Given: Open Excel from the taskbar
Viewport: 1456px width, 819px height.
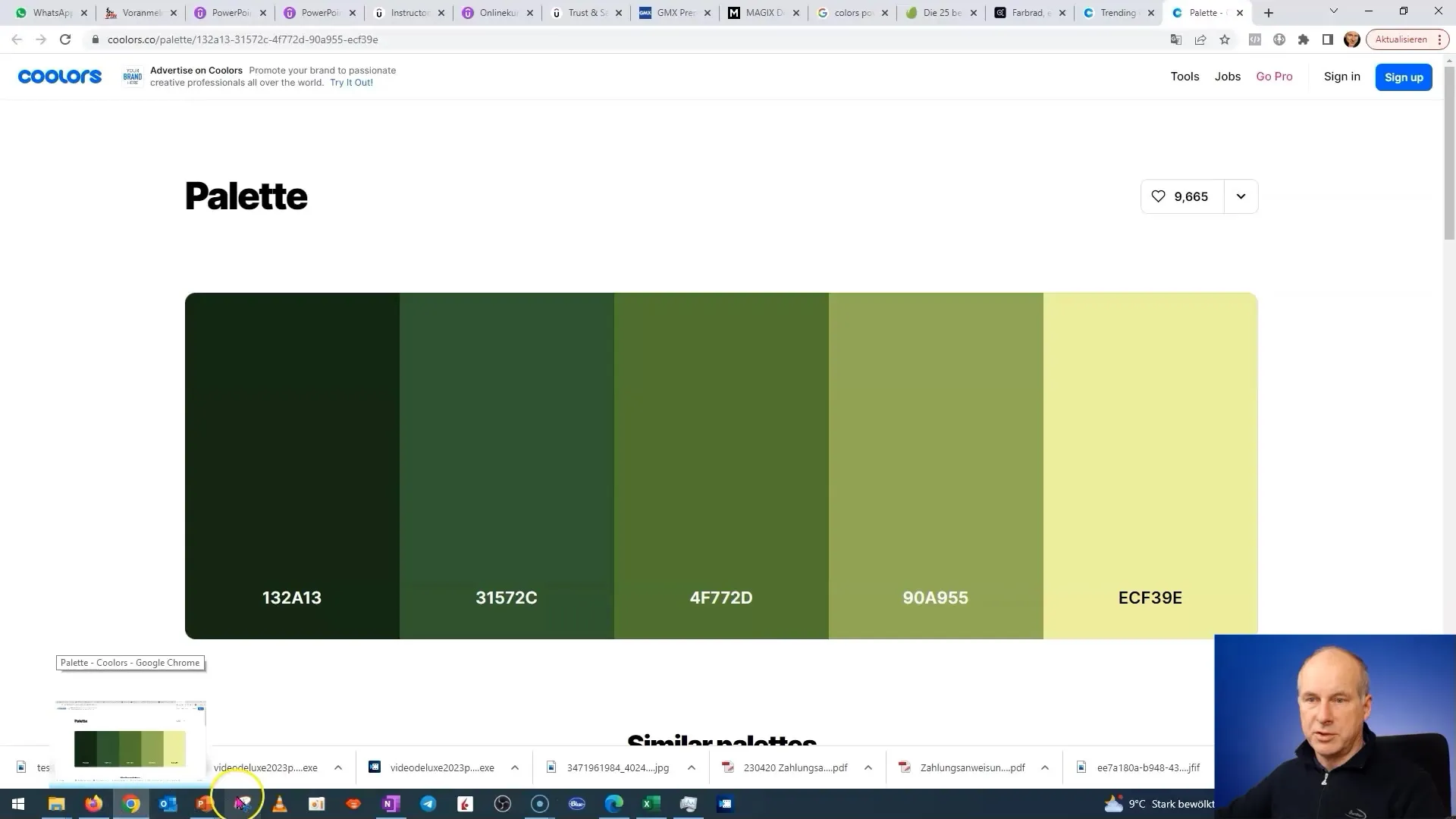Looking at the screenshot, I should (x=651, y=804).
